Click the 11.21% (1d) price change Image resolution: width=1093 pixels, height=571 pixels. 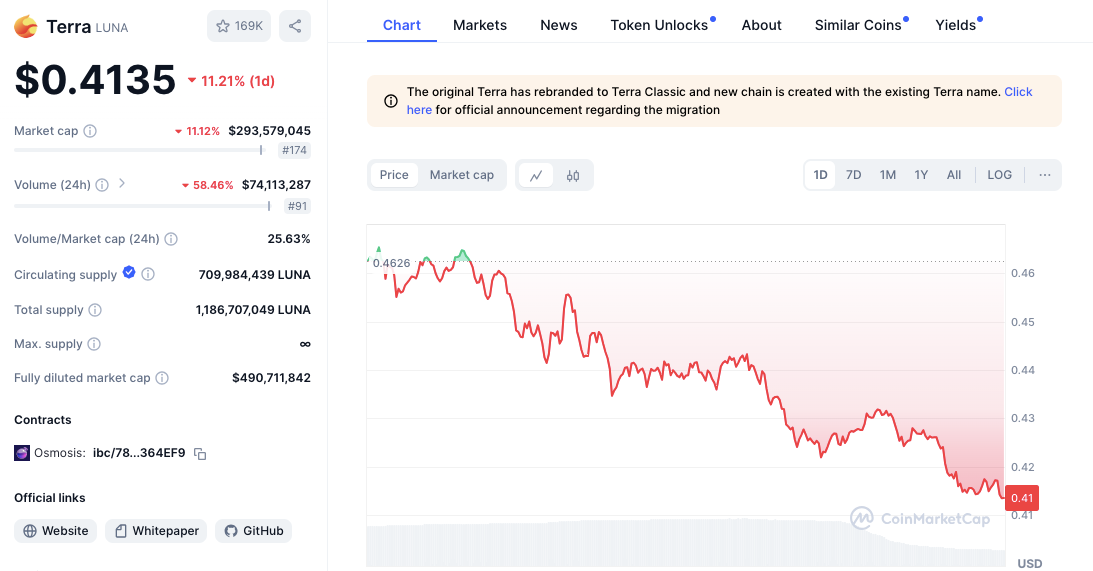231,82
